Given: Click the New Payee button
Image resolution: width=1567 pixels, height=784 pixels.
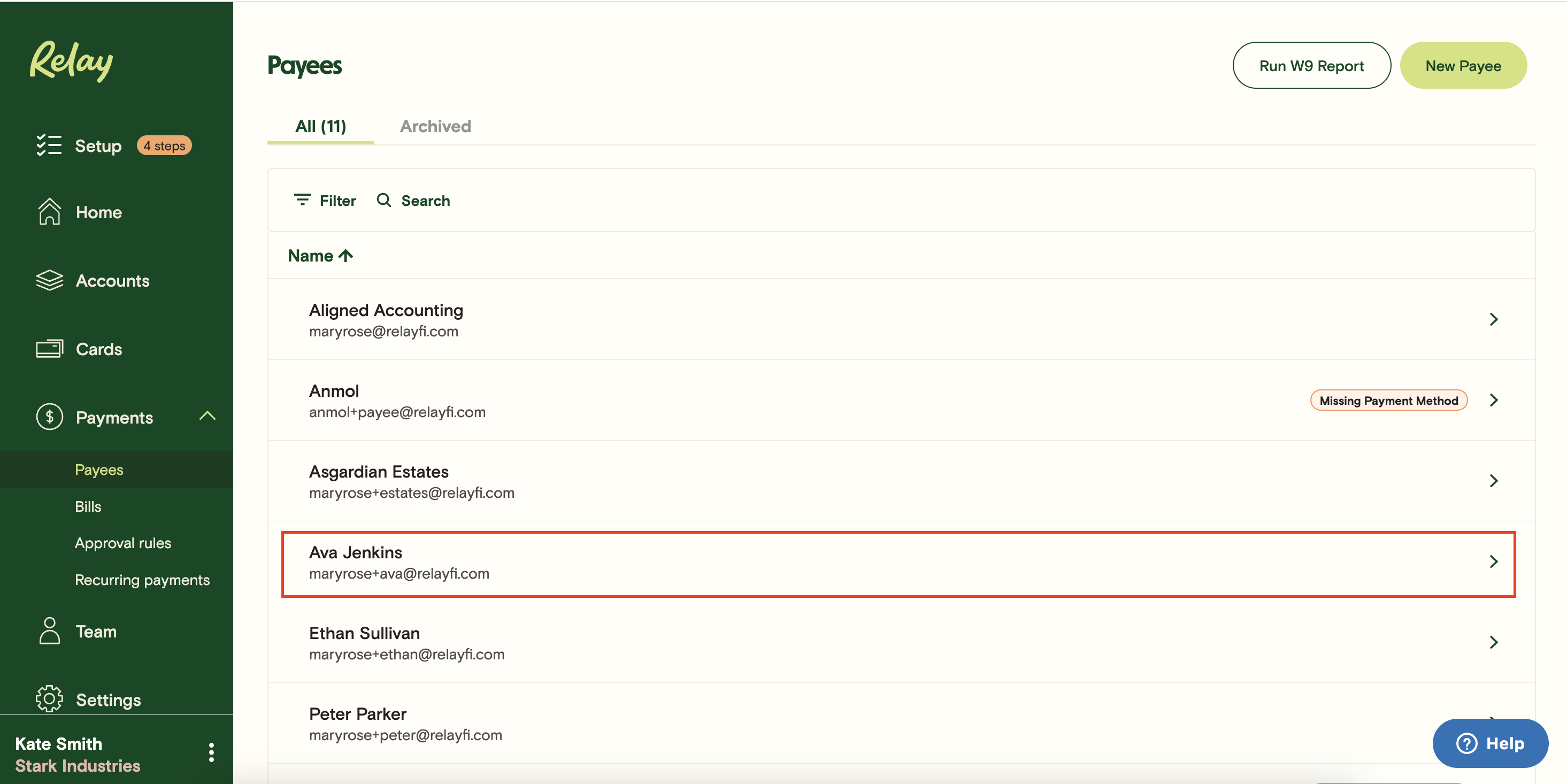Looking at the screenshot, I should coord(1463,65).
